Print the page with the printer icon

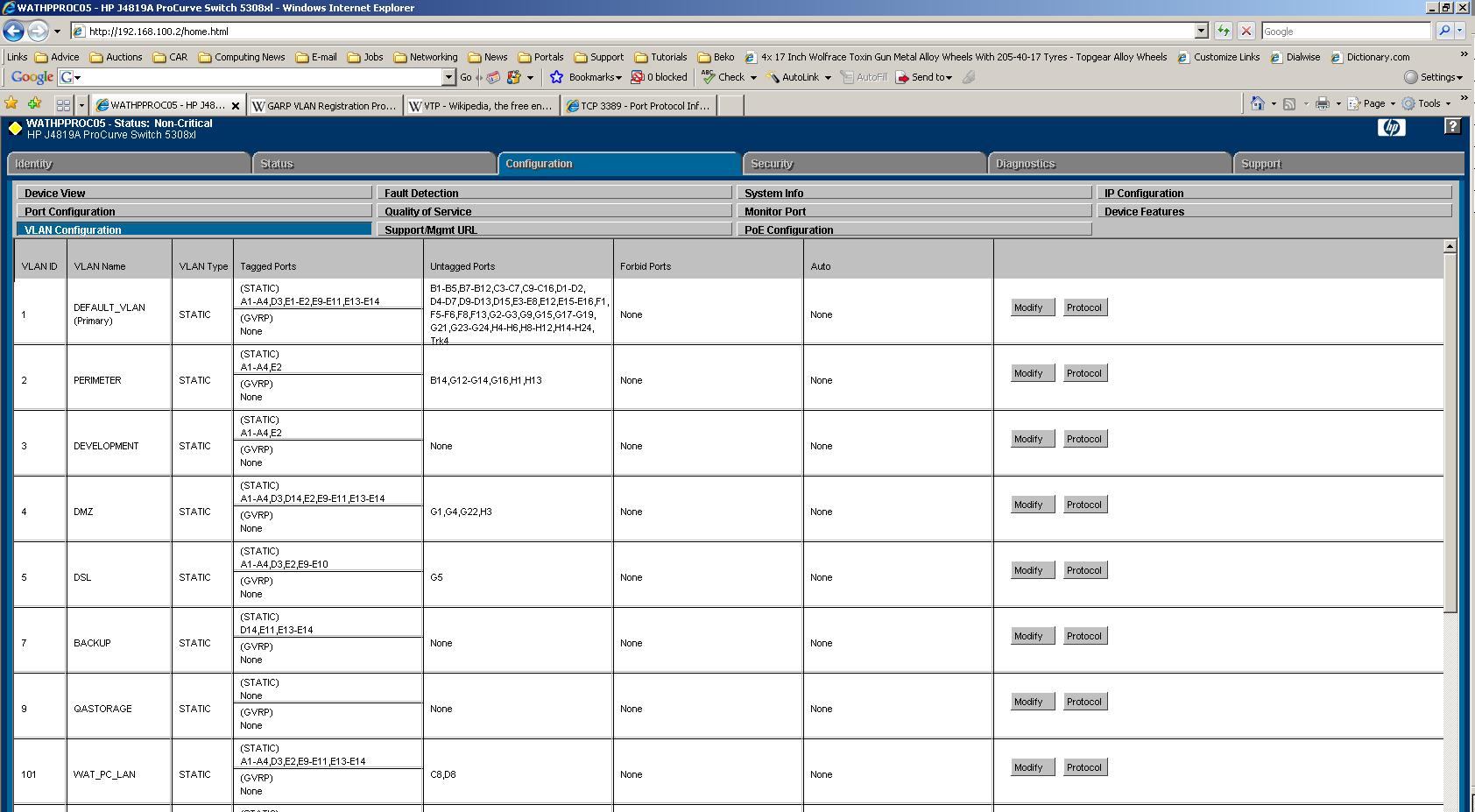tap(1323, 103)
